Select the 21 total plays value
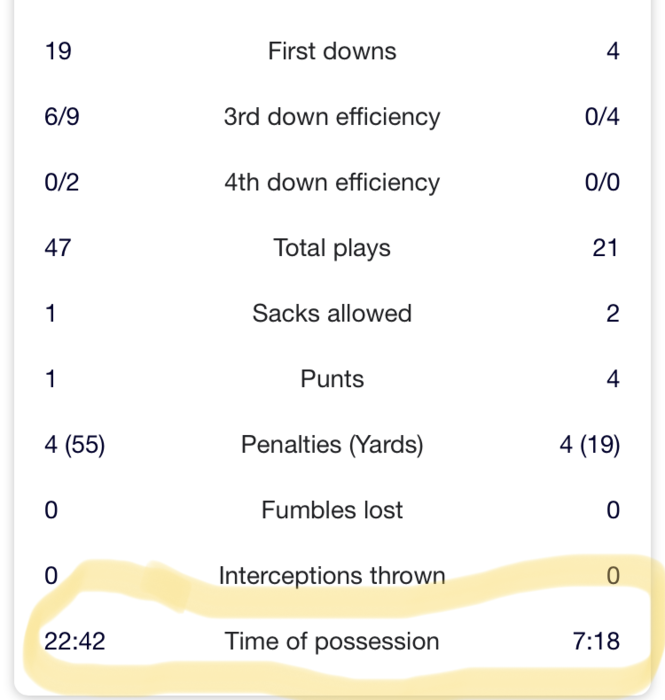This screenshot has width=665, height=700. click(x=605, y=248)
